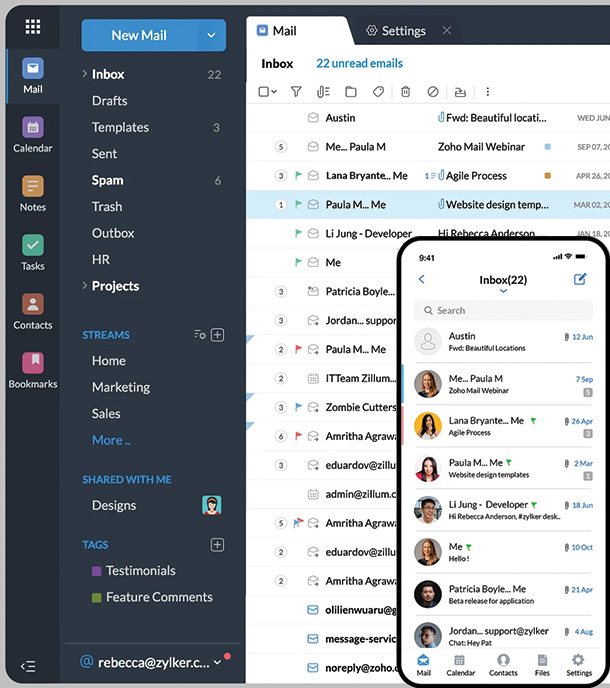This screenshot has height=688, width=610.
Task: Add a new tag with plus icon
Action: pyautogui.click(x=218, y=545)
